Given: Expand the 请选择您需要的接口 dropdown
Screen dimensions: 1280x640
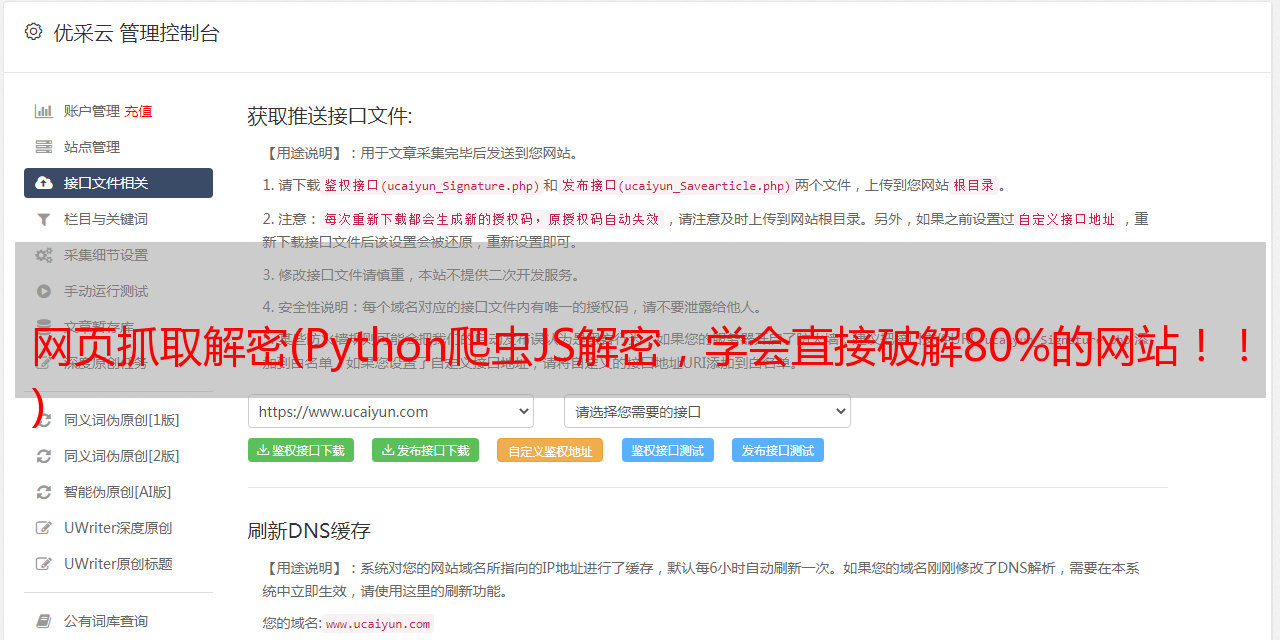Looking at the screenshot, I should click(707, 411).
